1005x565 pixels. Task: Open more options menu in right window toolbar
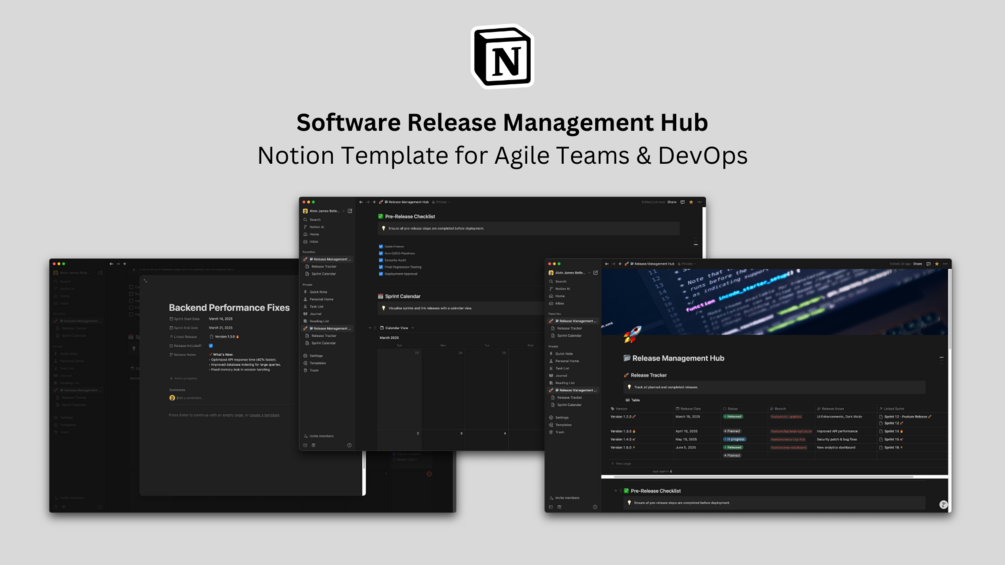pyautogui.click(x=945, y=263)
